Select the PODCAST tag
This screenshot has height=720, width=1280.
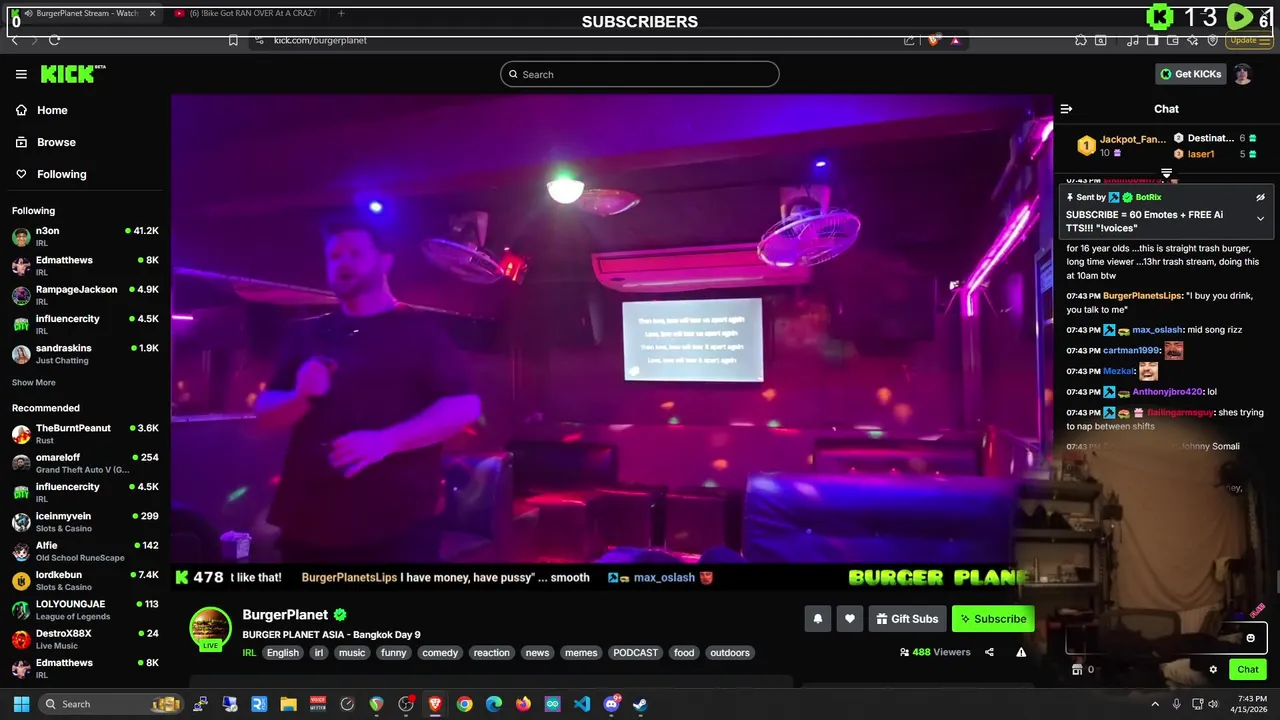[636, 653]
